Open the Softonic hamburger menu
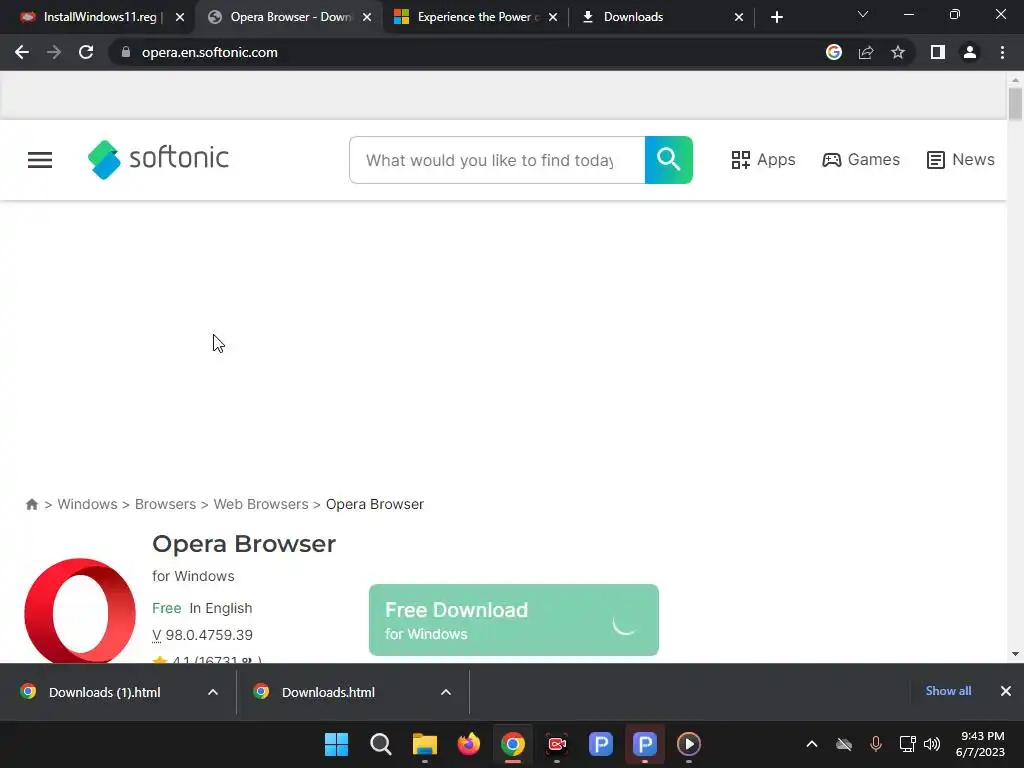Viewport: 1024px width, 768px height. tap(40, 160)
